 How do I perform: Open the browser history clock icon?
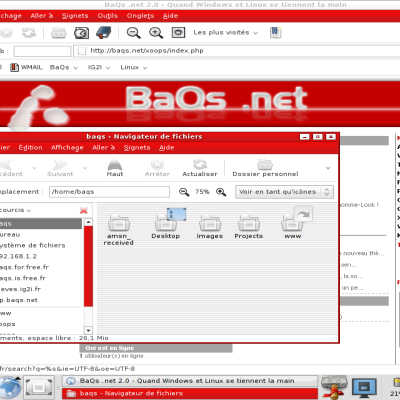pyautogui.click(x=81, y=33)
